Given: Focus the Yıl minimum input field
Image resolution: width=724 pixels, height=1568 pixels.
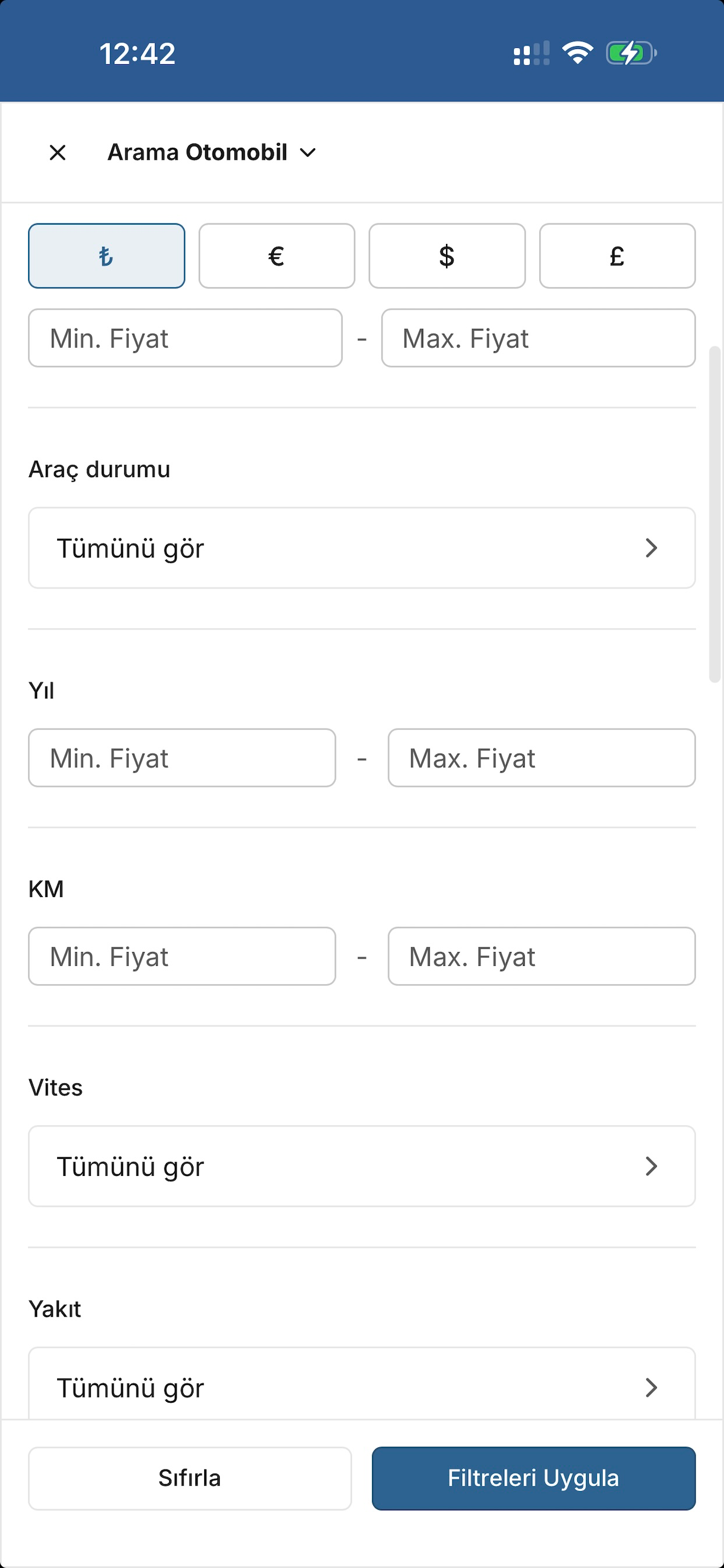Looking at the screenshot, I should tap(182, 758).
